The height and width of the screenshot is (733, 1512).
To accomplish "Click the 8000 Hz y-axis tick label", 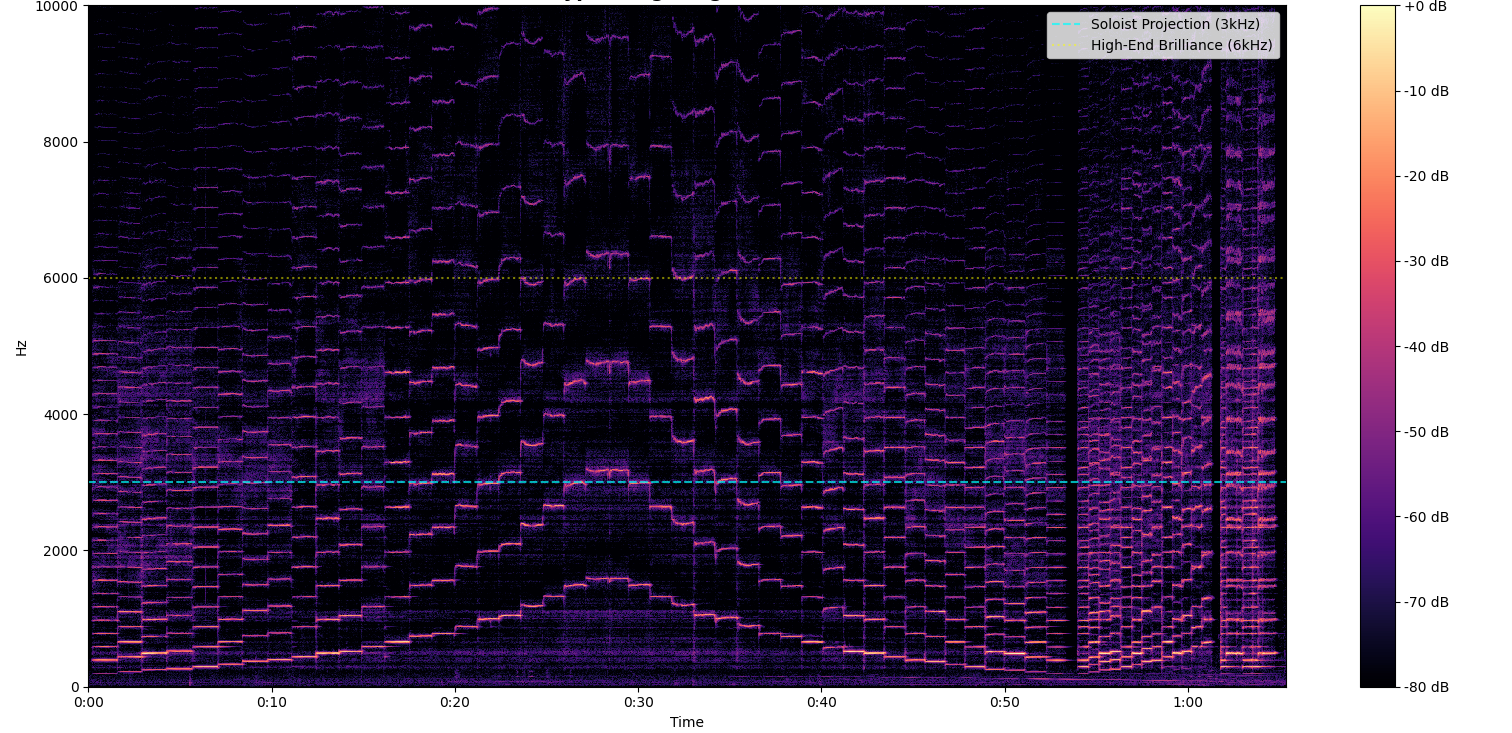I will (62, 142).
